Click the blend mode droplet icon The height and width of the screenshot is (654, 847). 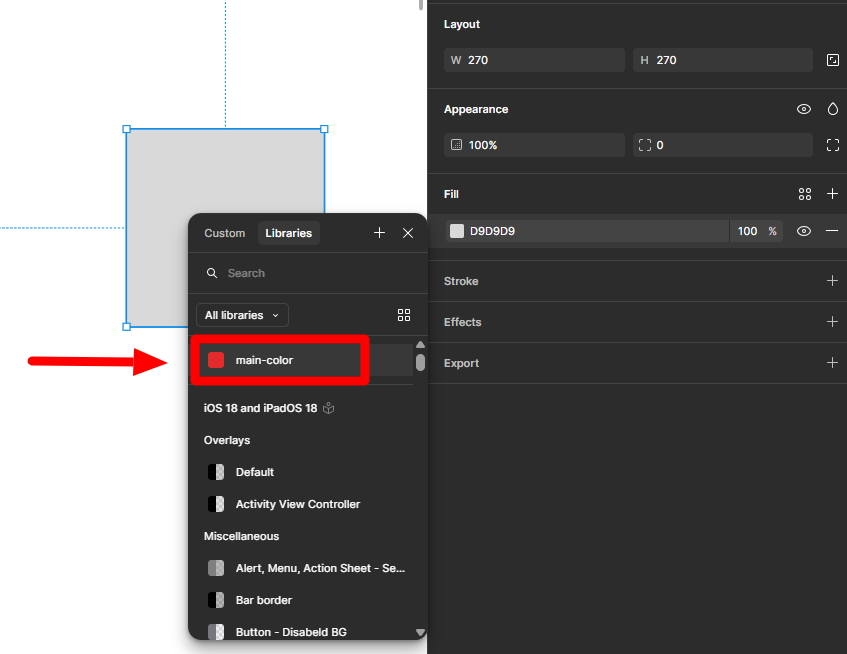(x=832, y=109)
